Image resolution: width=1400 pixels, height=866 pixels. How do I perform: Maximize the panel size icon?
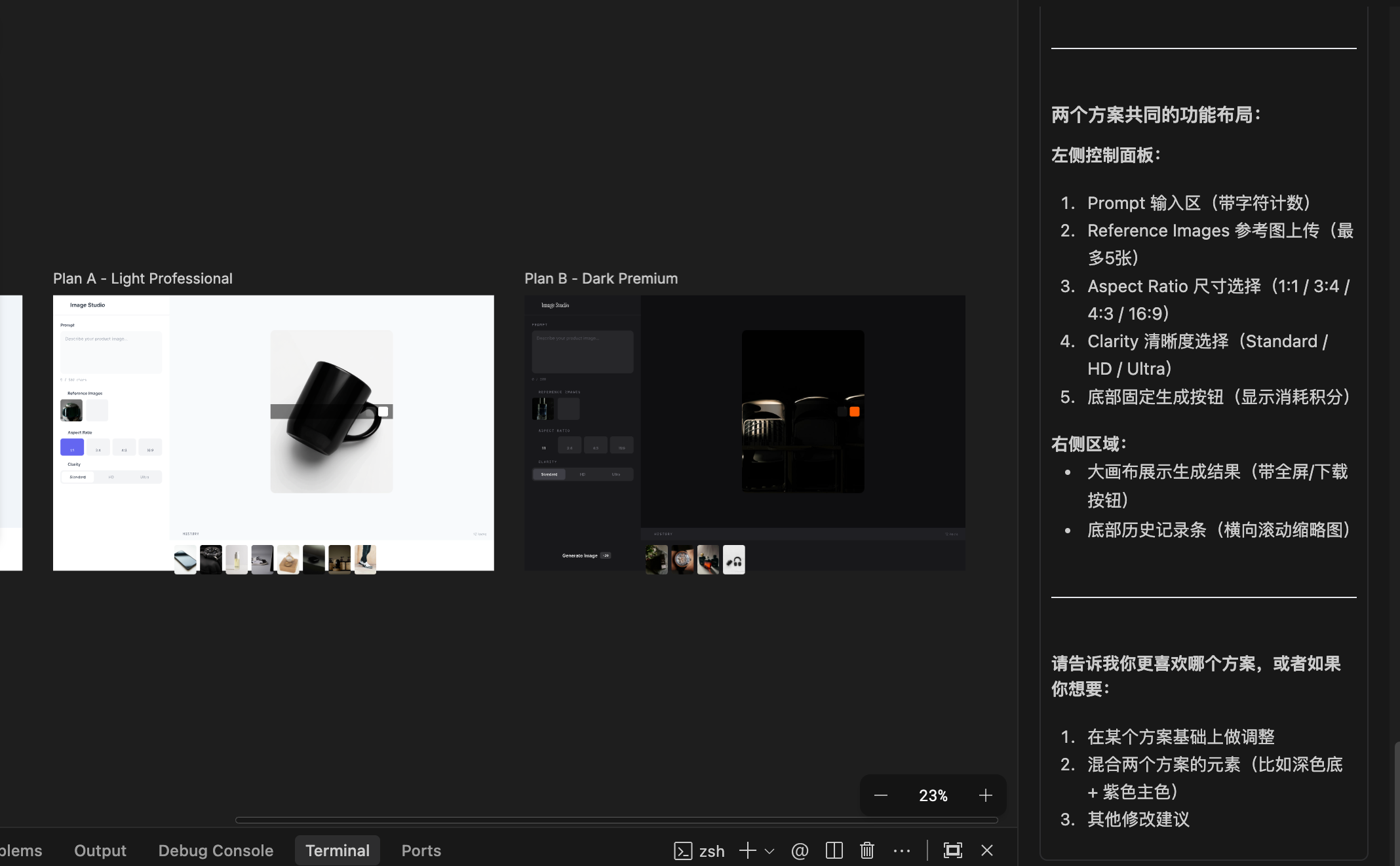(952, 850)
